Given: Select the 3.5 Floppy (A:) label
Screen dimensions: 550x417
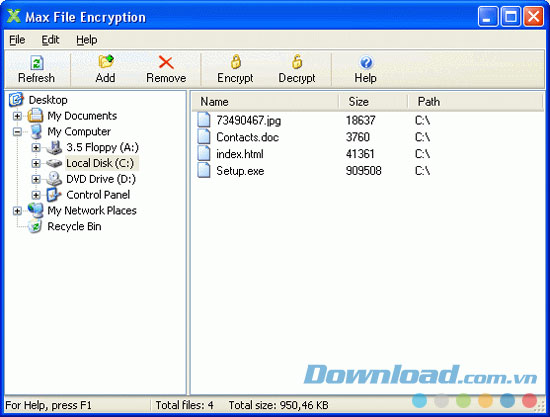Looking at the screenshot, I should click(102, 147).
